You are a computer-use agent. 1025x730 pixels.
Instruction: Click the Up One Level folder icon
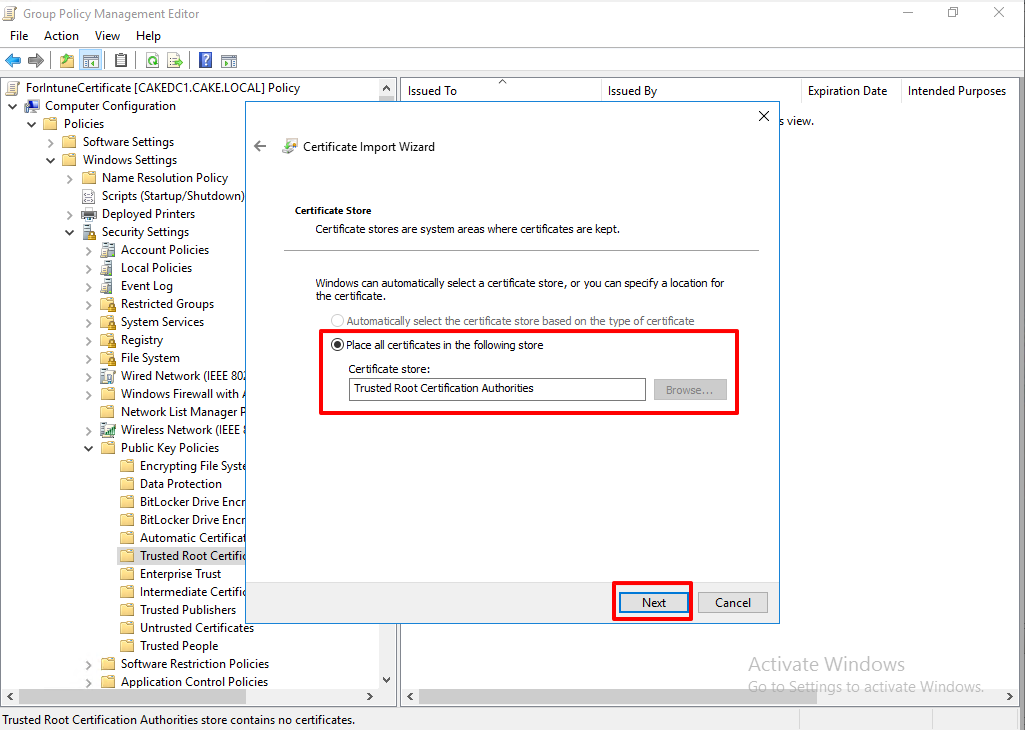coord(67,61)
